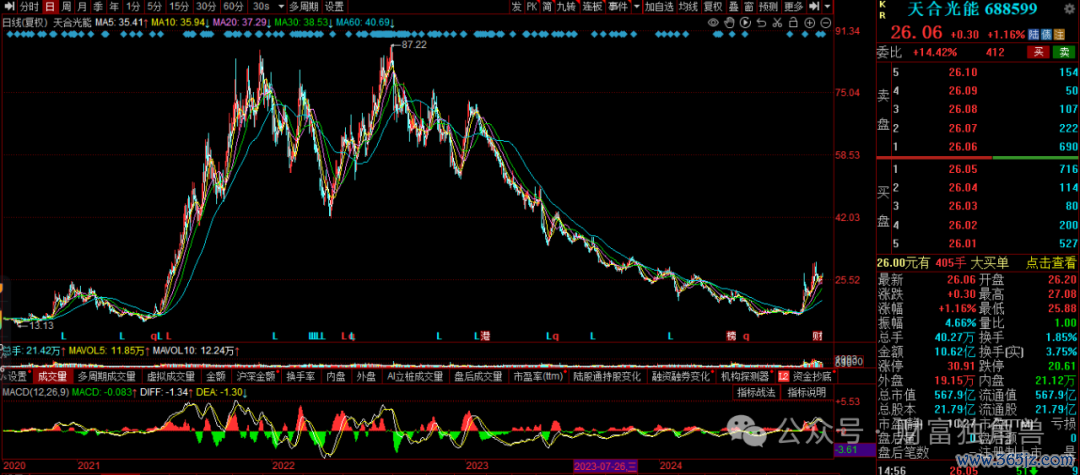Click the 简 toolbar button
The width and height of the screenshot is (1080, 475).
point(546,7)
